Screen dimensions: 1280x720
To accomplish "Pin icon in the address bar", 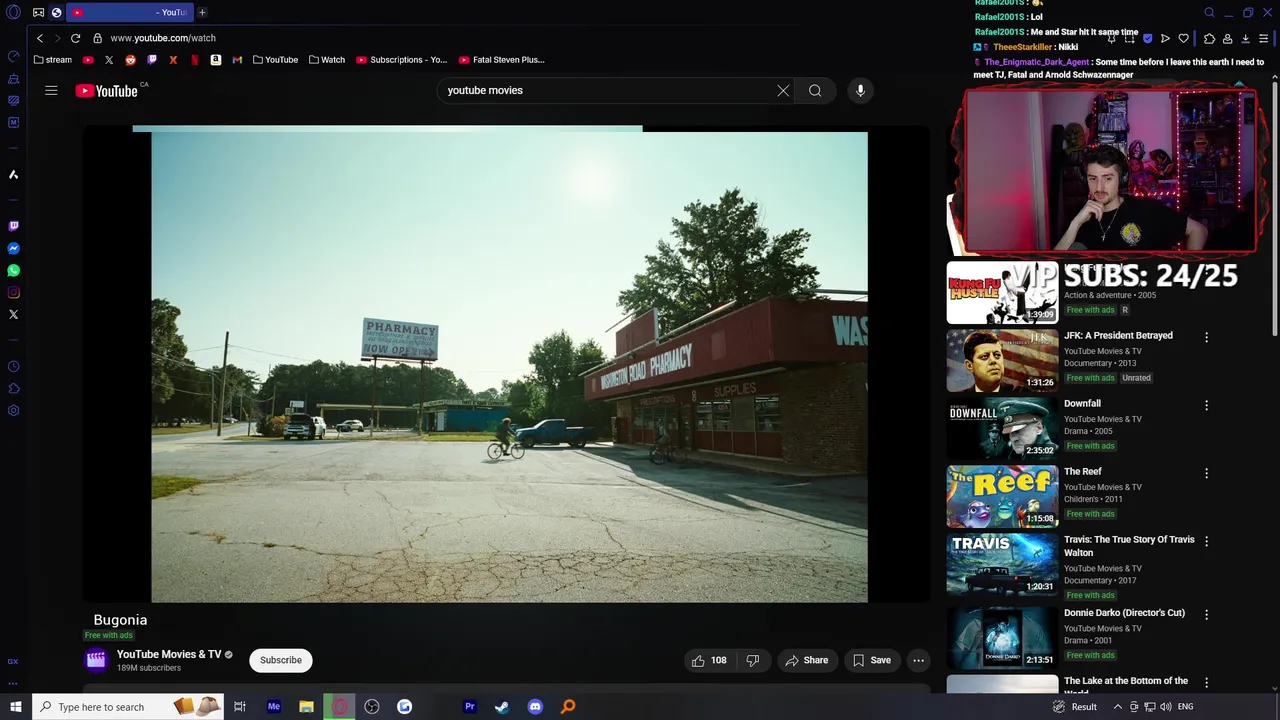I will [1111, 38].
